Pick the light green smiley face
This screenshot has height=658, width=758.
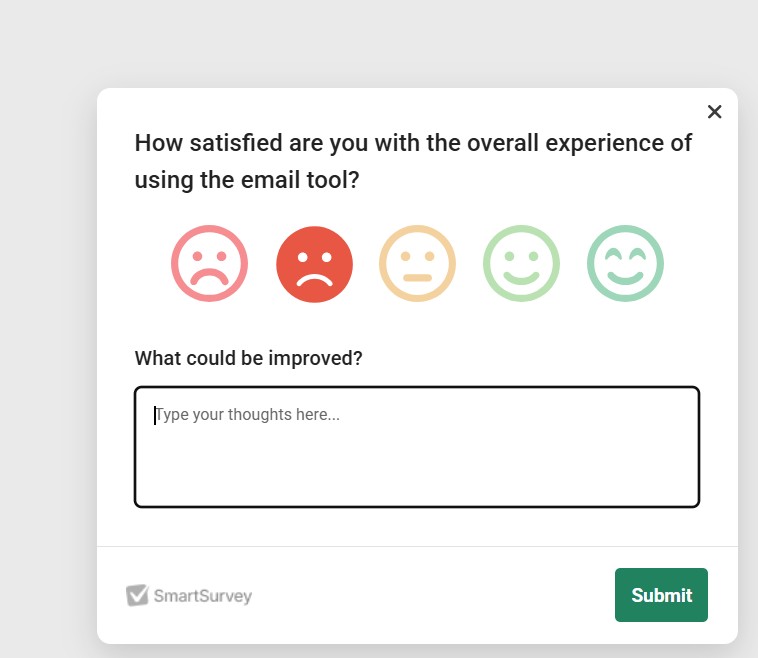[x=521, y=264]
